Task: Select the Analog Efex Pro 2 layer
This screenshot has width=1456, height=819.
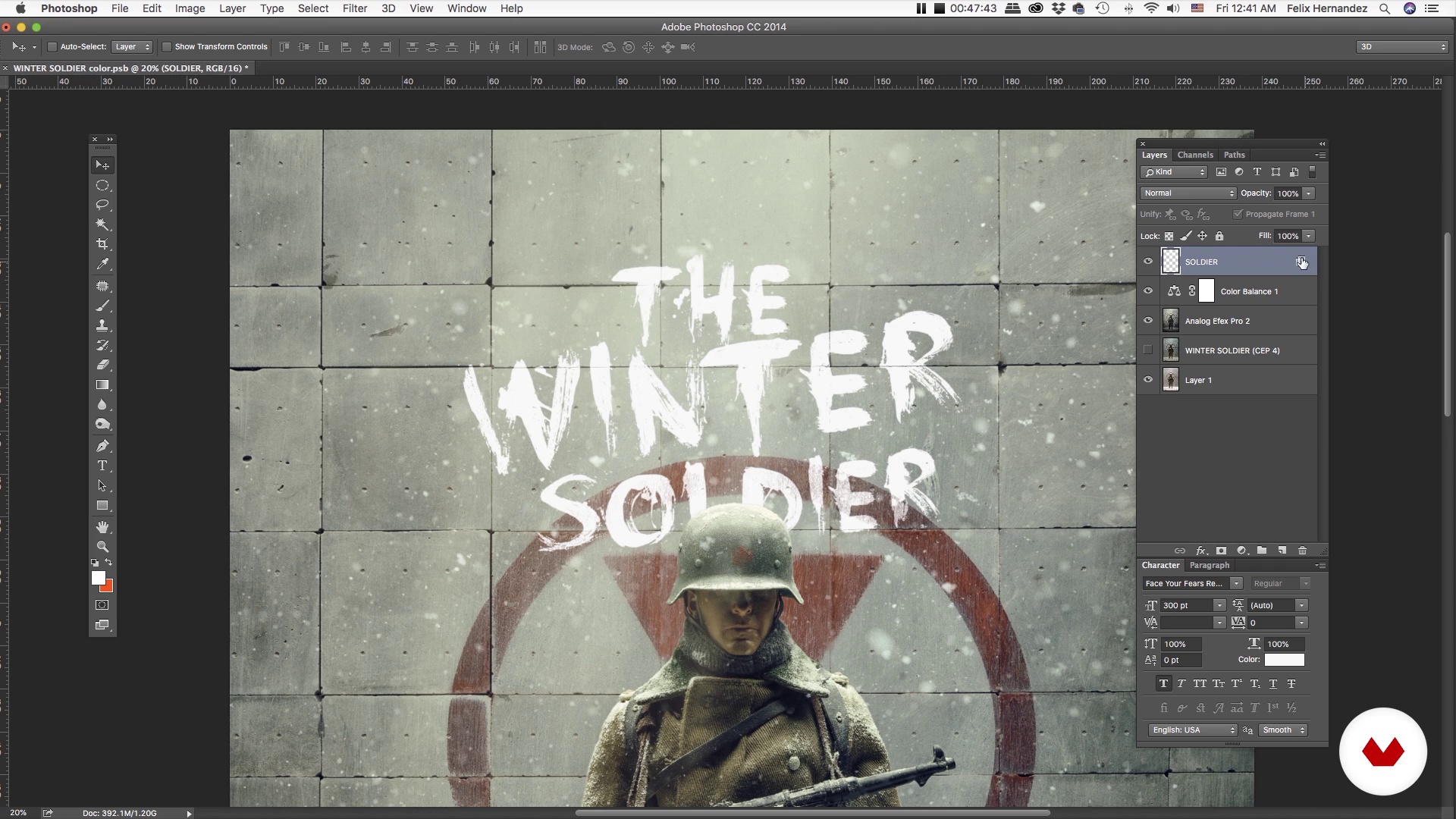Action: [1238, 321]
